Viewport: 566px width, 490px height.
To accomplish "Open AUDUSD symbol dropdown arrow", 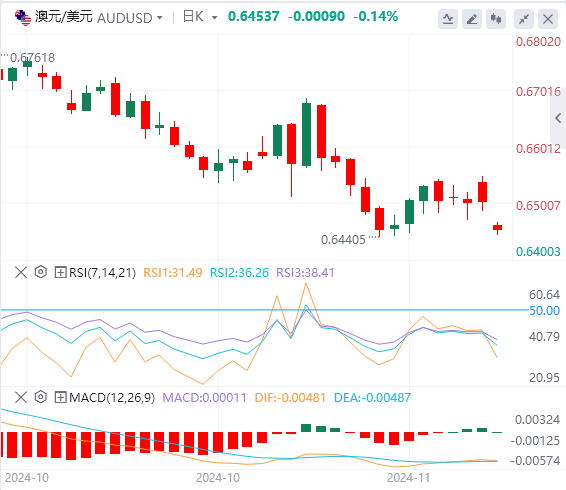I will tap(160, 17).
